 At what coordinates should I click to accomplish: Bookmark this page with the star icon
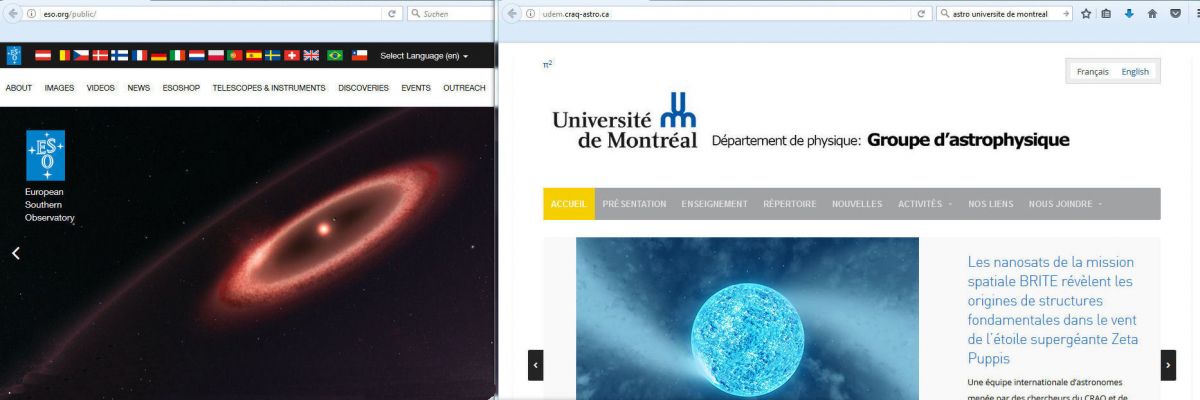point(1086,14)
